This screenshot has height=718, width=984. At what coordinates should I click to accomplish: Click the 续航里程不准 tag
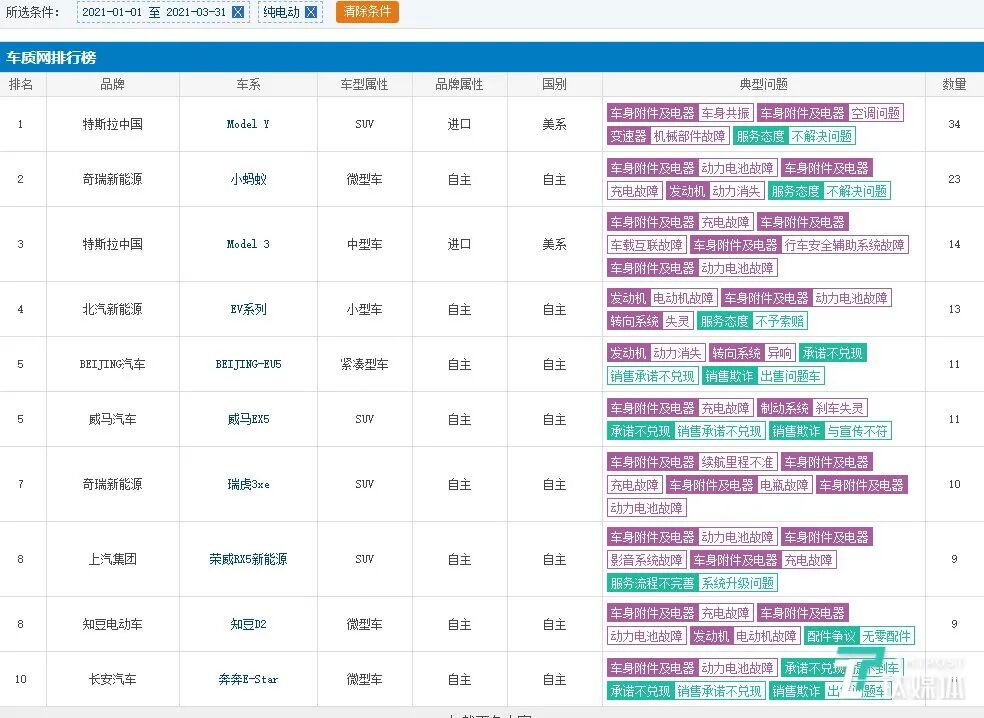coord(737,463)
